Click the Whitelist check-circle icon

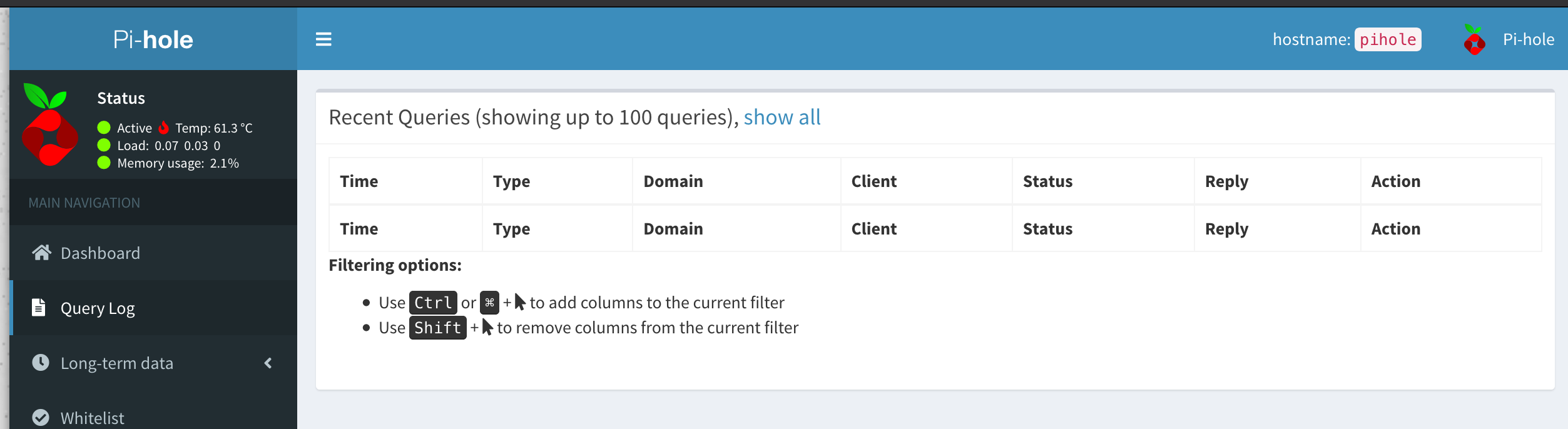(41, 418)
